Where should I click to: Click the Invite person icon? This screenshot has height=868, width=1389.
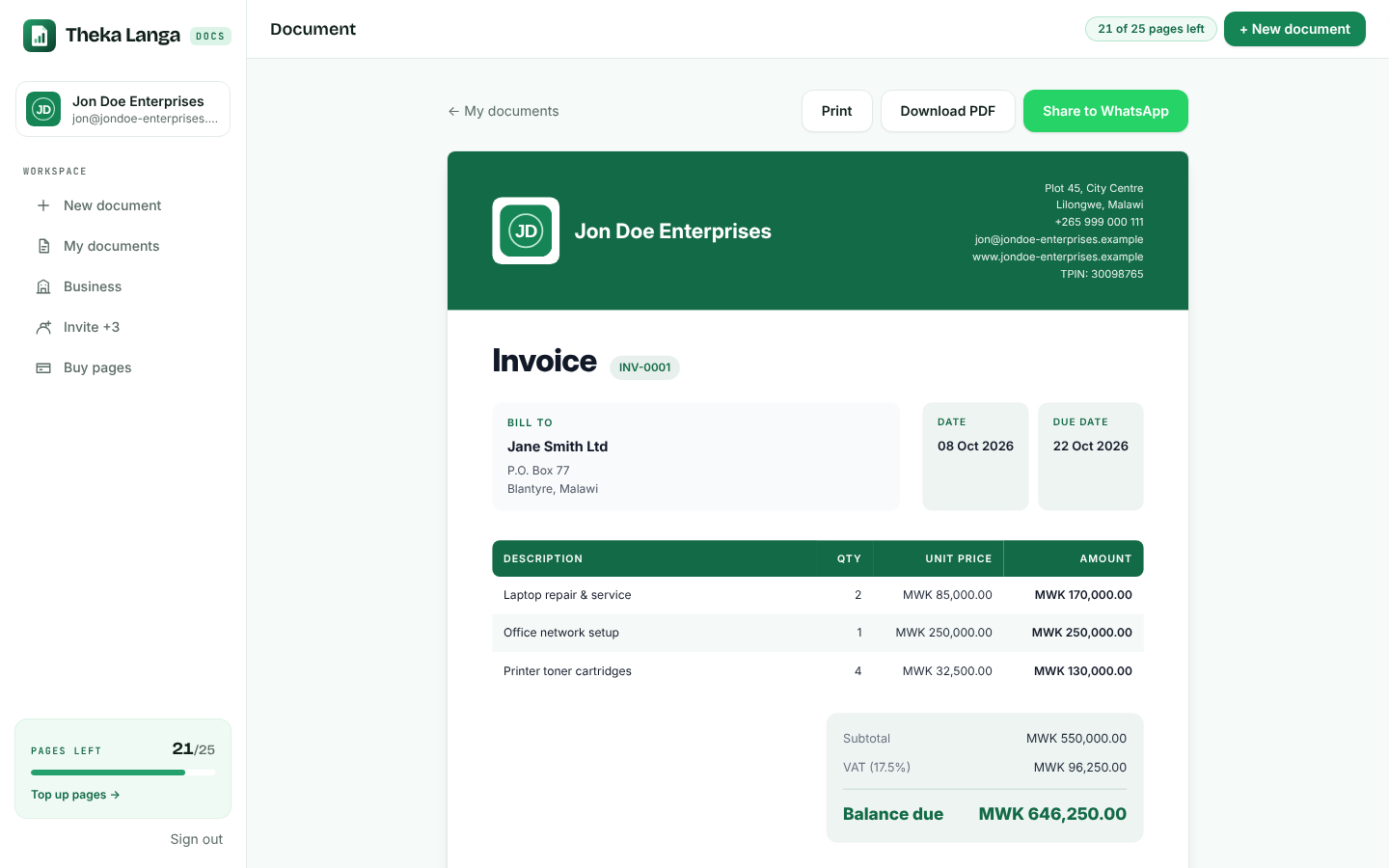click(43, 327)
